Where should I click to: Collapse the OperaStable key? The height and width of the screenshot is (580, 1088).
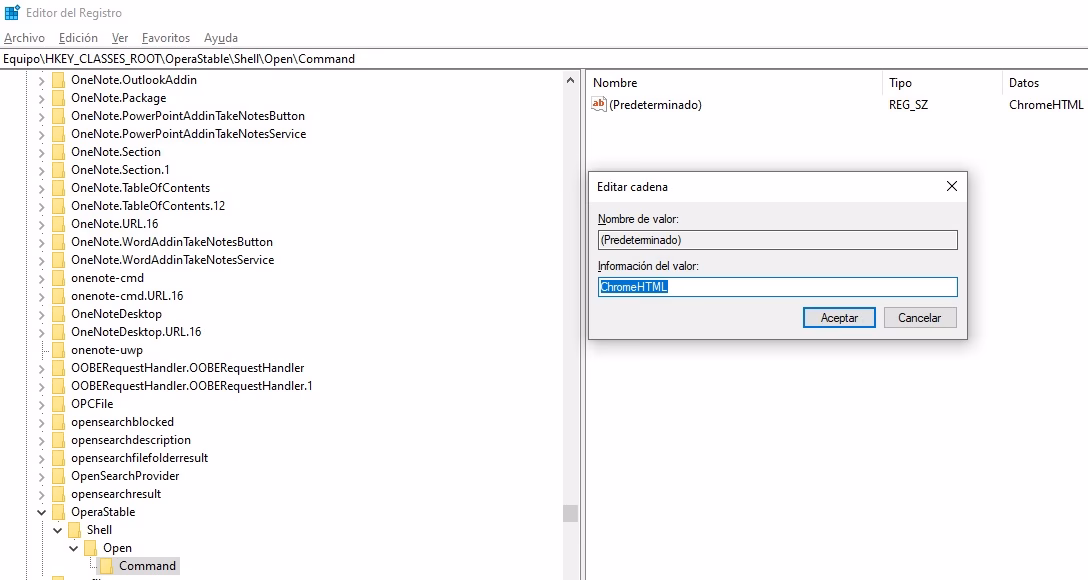(41, 513)
